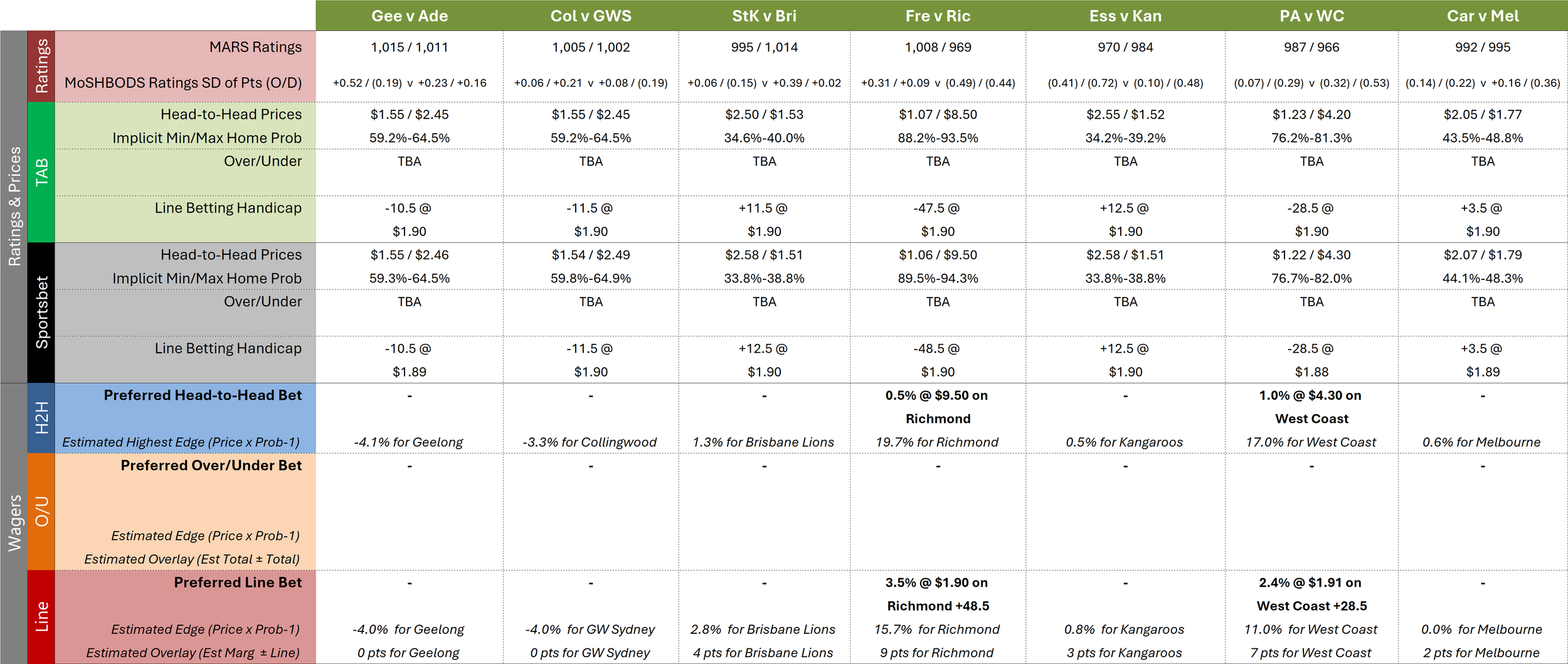Click the vertical 'Ratings' section label
The image size is (1568, 664).
[41, 66]
